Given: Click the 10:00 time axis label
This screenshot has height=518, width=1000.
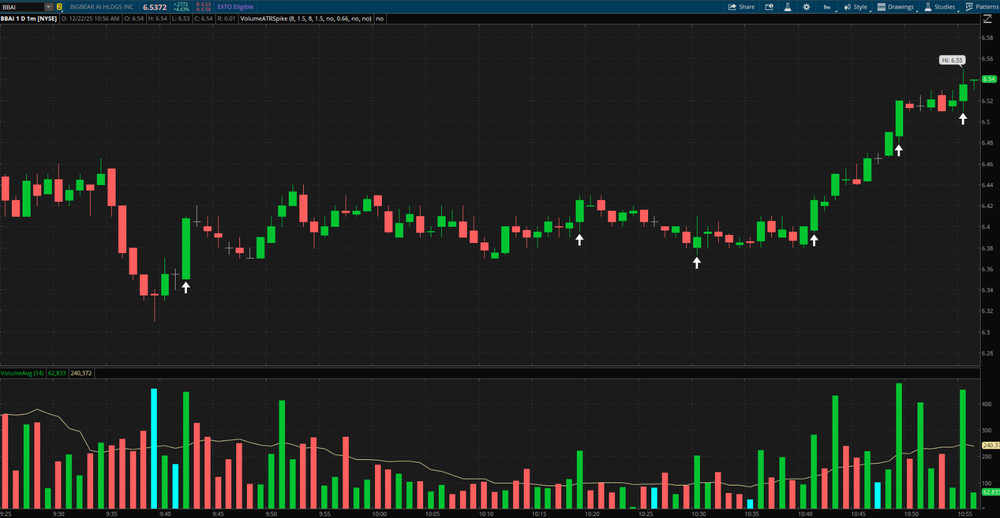Looking at the screenshot, I should click(379, 513).
